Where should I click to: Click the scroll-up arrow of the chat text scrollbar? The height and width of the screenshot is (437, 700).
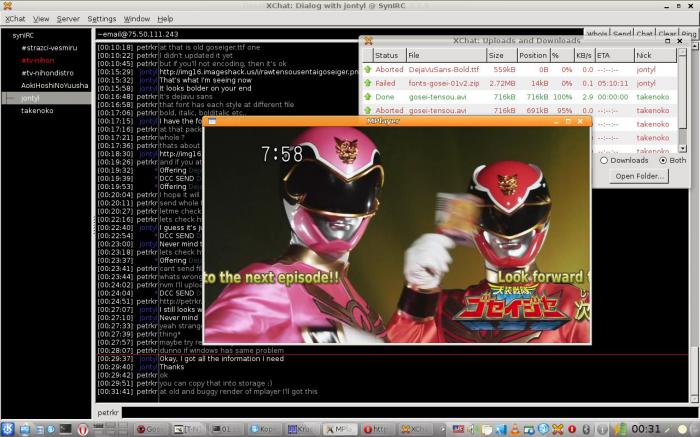(695, 46)
